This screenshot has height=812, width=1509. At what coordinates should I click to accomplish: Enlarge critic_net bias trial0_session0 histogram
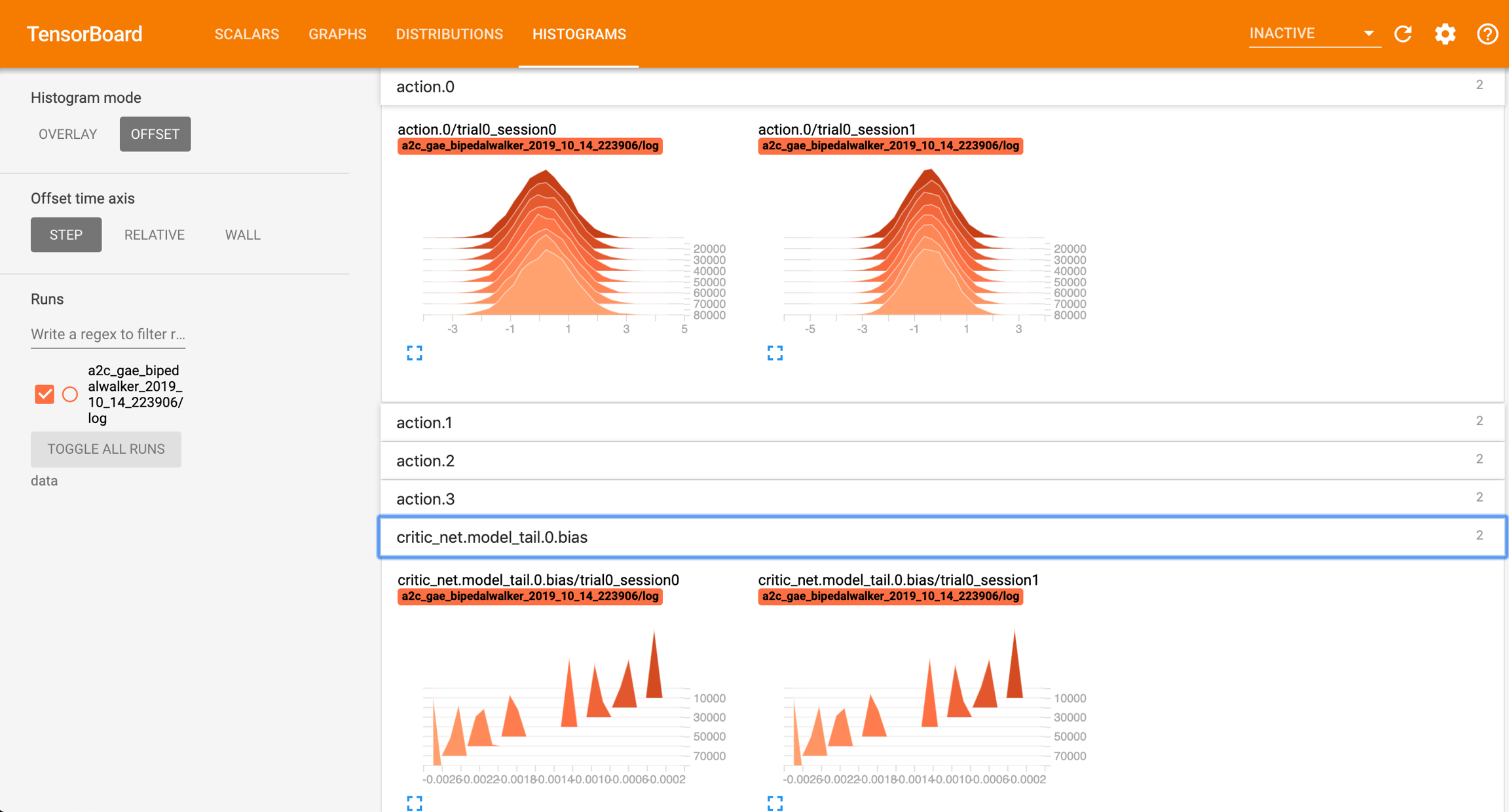[415, 803]
